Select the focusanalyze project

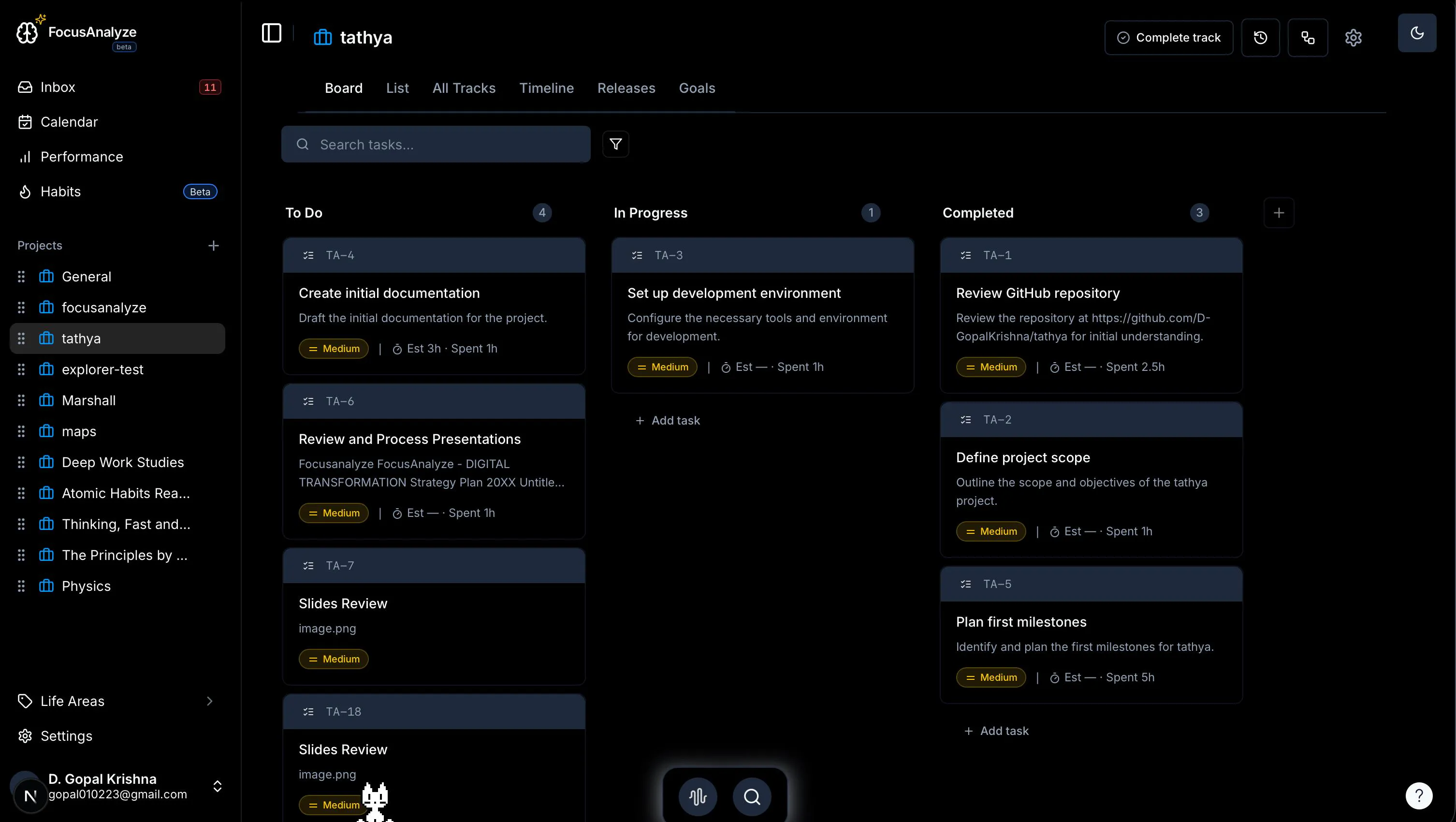click(117, 307)
